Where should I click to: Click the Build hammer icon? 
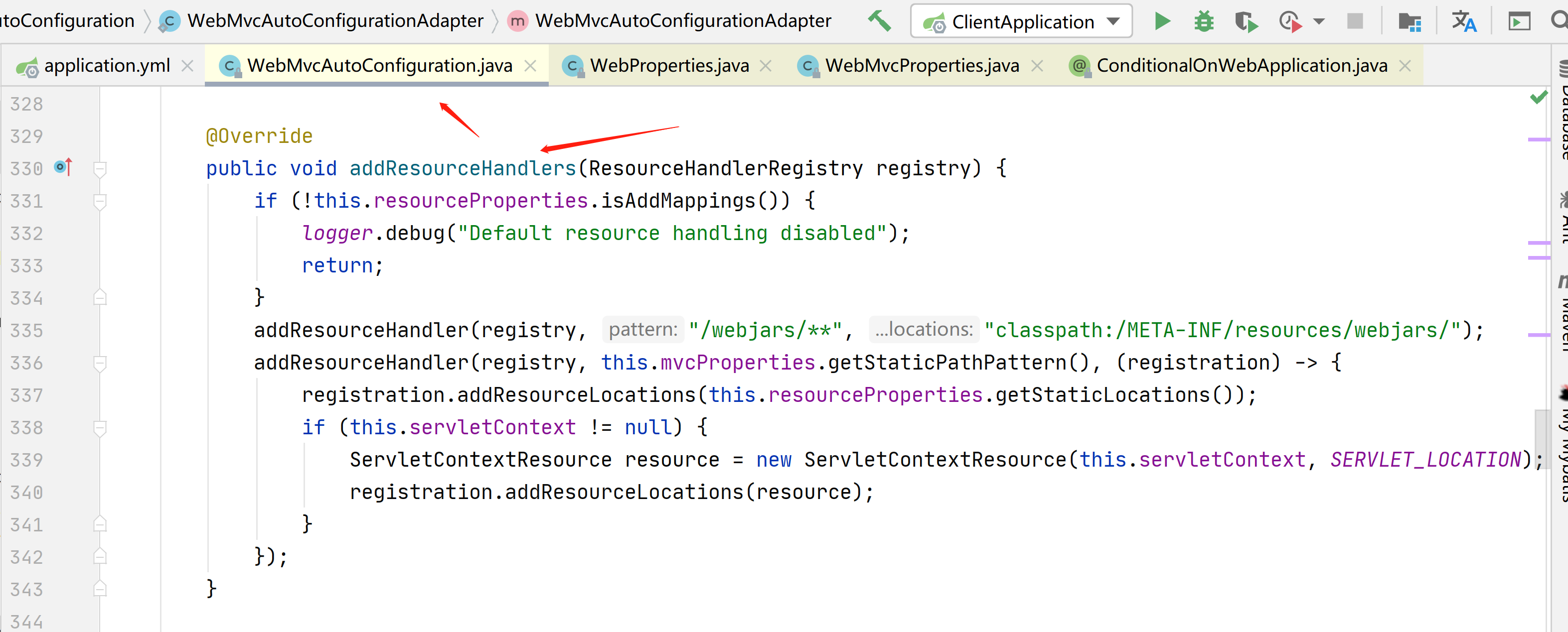click(x=879, y=21)
